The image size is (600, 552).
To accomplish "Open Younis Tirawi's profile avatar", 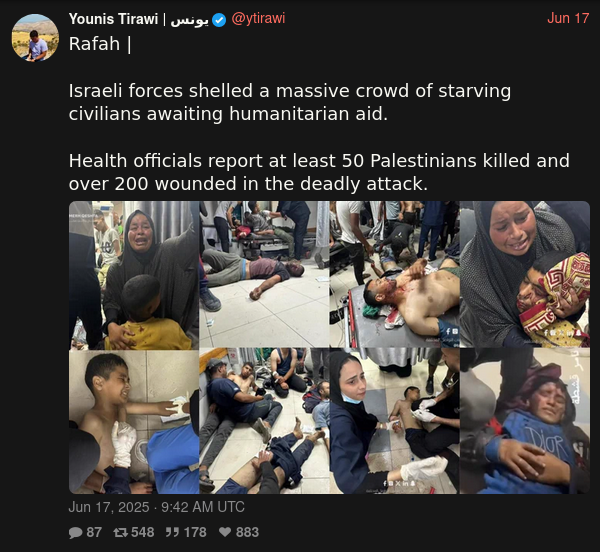I will pyautogui.click(x=35, y=38).
